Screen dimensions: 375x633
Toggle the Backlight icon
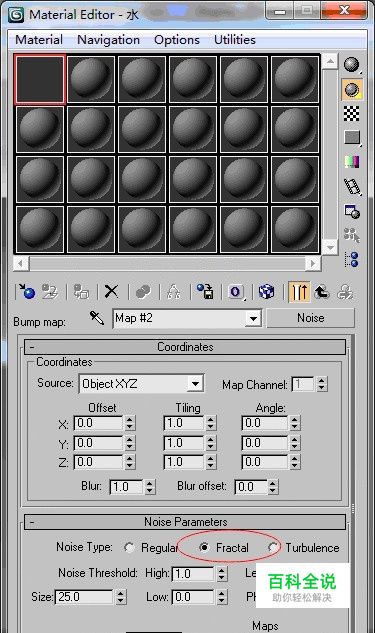pyautogui.click(x=352, y=89)
